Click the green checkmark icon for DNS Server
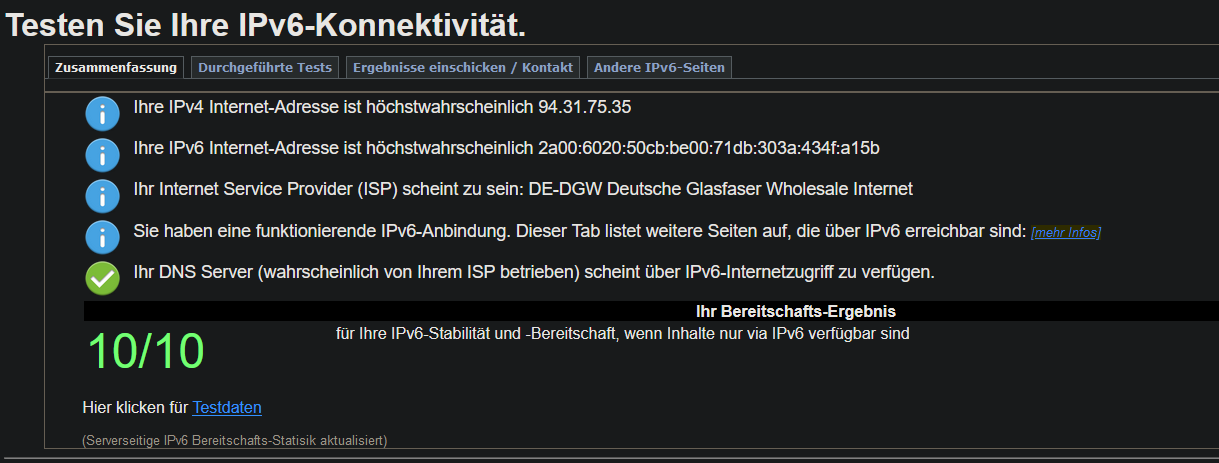Screen dimensions: 1219x463 (x=102, y=278)
